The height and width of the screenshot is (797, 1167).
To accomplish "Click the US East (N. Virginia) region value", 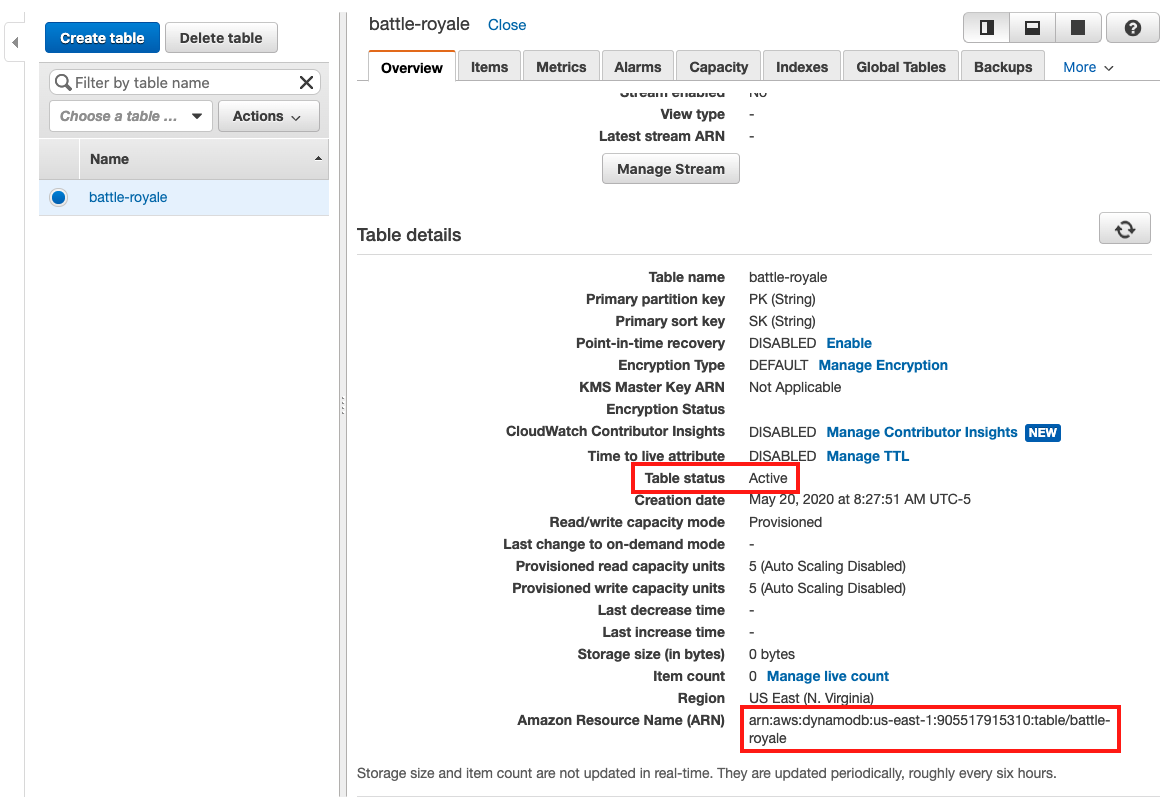I will point(811,698).
